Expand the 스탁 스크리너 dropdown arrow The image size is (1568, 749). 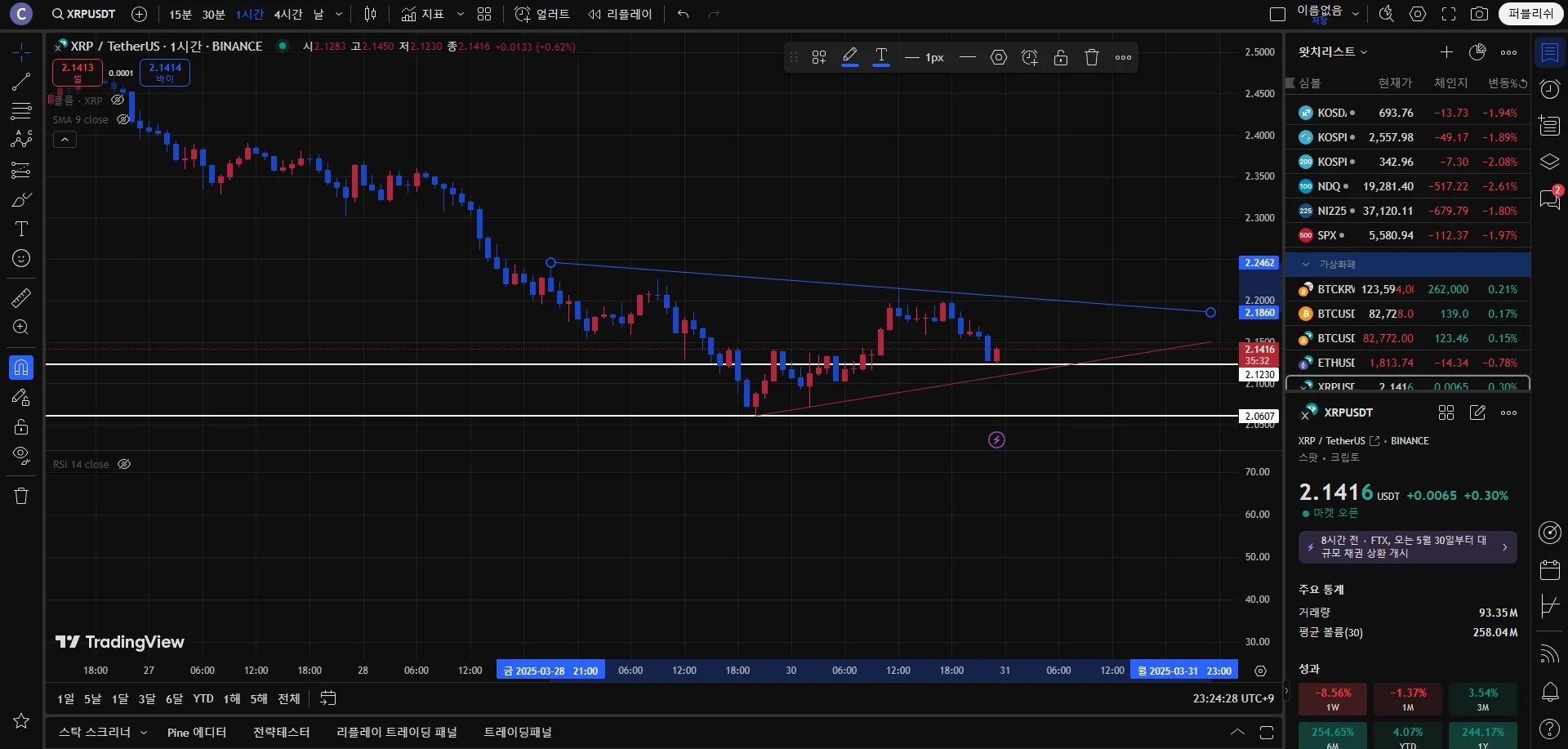[144, 733]
